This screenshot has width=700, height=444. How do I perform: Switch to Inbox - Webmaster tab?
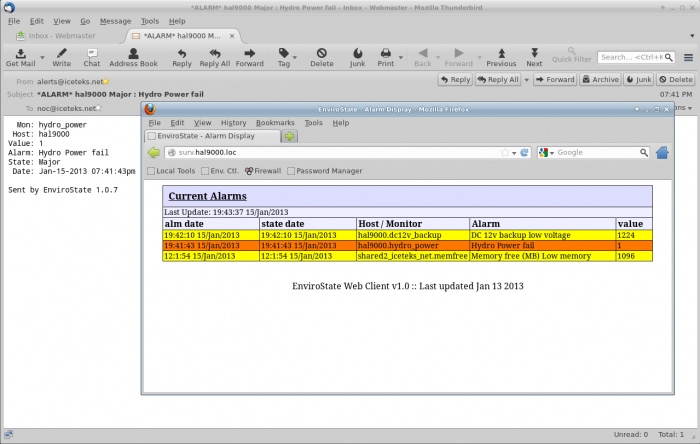pos(56,36)
